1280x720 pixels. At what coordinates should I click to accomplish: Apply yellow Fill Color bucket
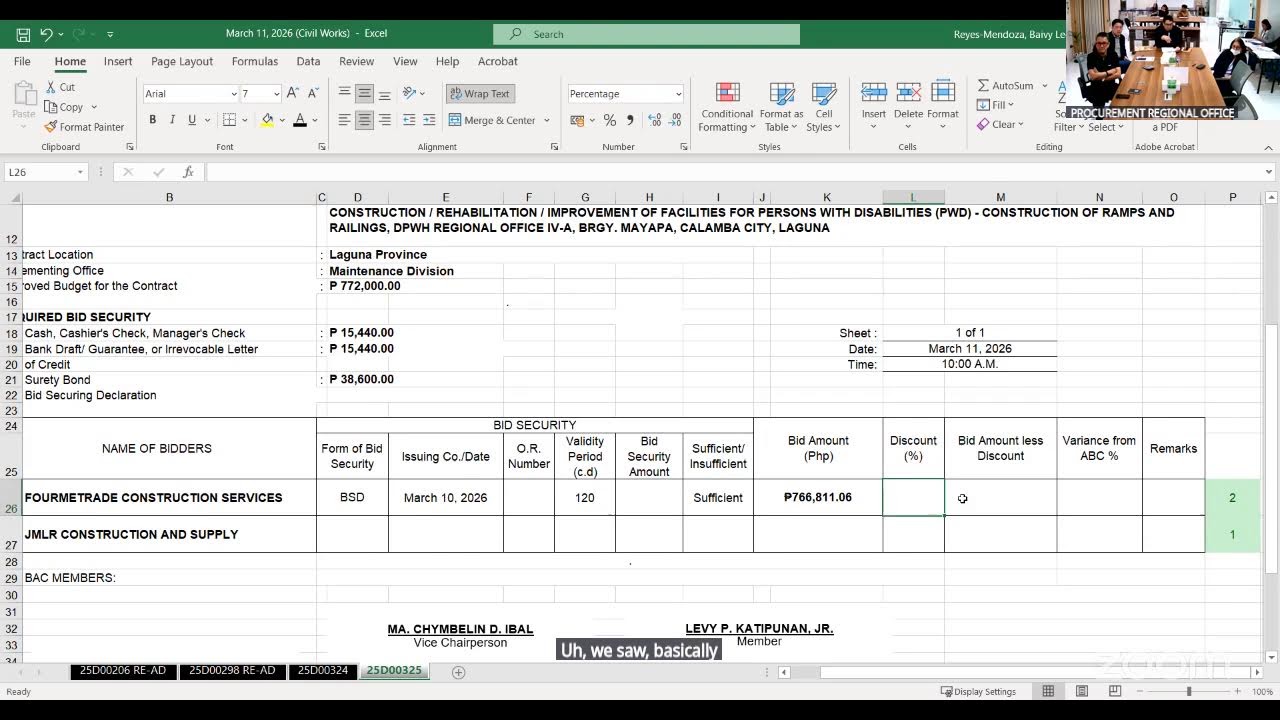coord(267,120)
